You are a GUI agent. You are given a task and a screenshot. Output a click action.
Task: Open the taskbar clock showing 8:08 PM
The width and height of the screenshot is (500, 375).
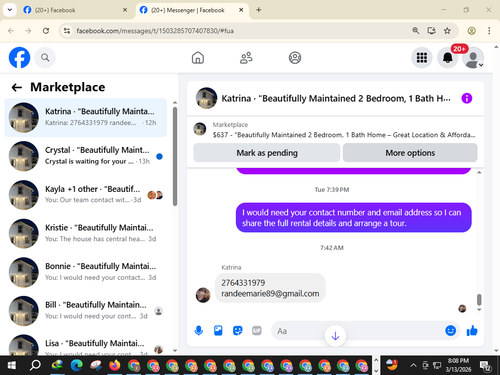point(458,365)
